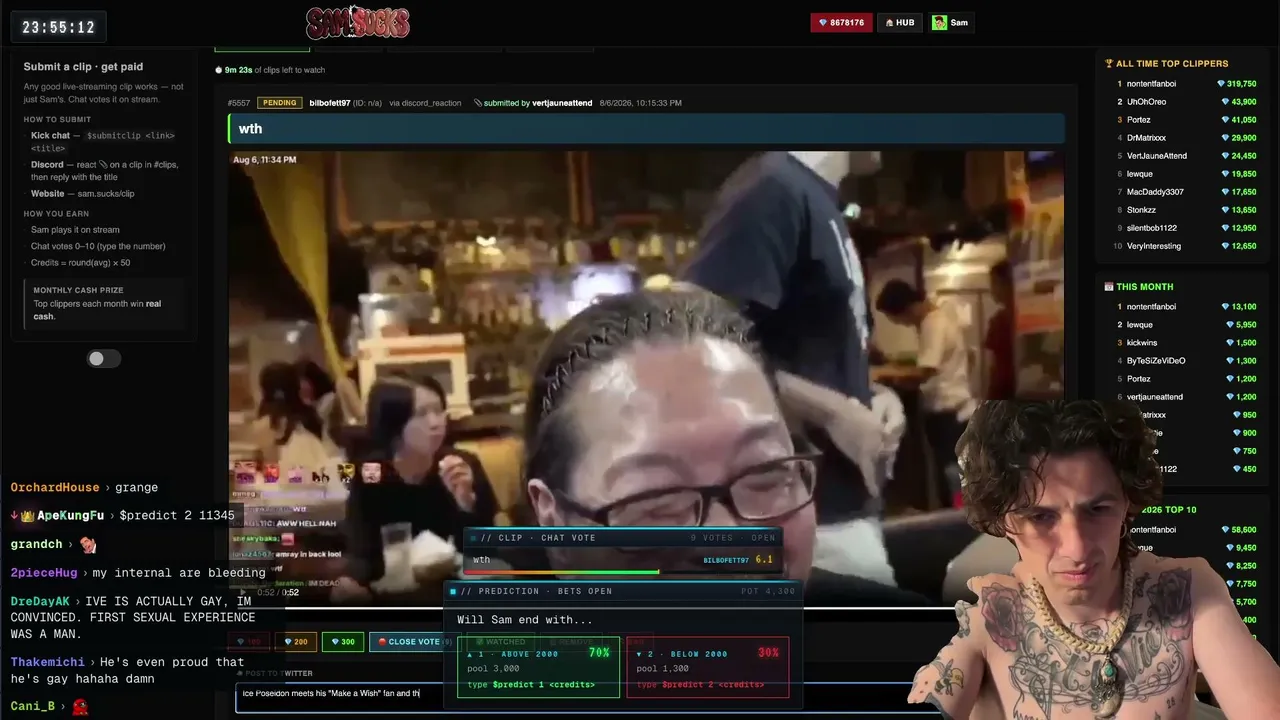
Task: Click the stream clock showing 23:55:12
Action: [x=59, y=27]
